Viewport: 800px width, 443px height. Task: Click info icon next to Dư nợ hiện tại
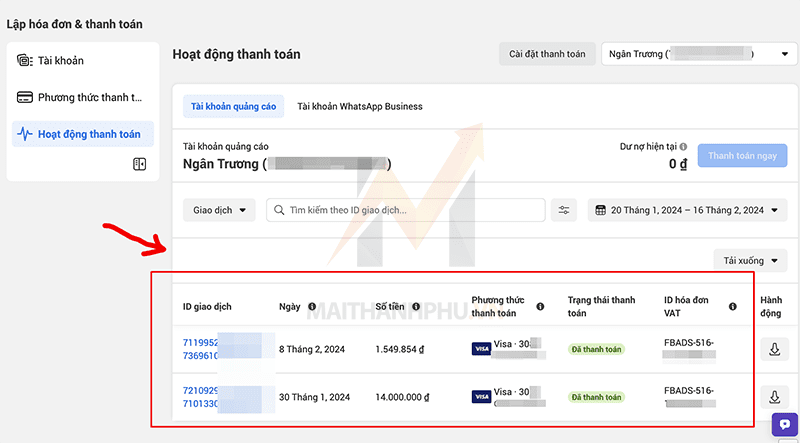click(683, 146)
